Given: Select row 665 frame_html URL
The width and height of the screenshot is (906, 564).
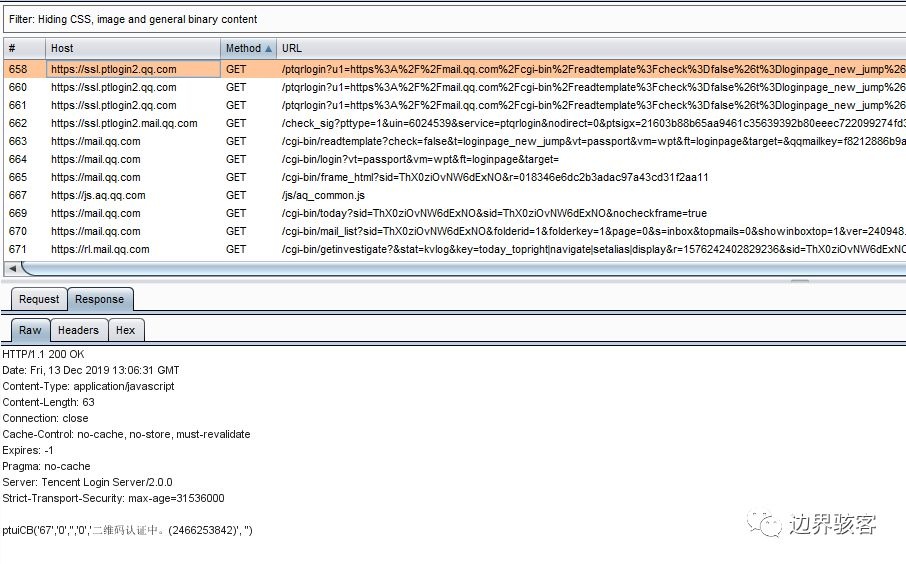Looking at the screenshot, I should [x=495, y=177].
